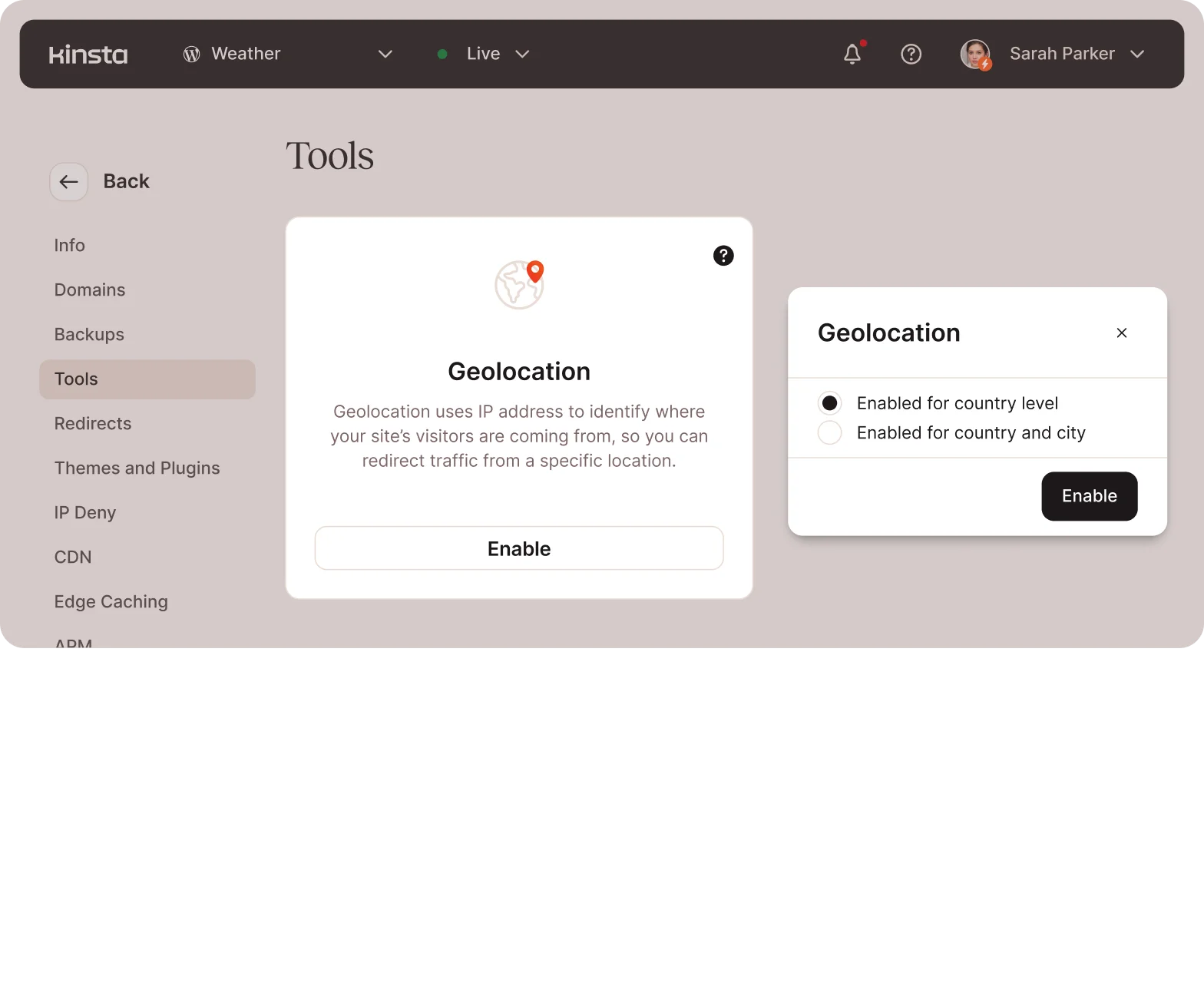Viewport: 1204px width, 983px height.
Task: Click the Kinsta logo
Action: click(88, 55)
